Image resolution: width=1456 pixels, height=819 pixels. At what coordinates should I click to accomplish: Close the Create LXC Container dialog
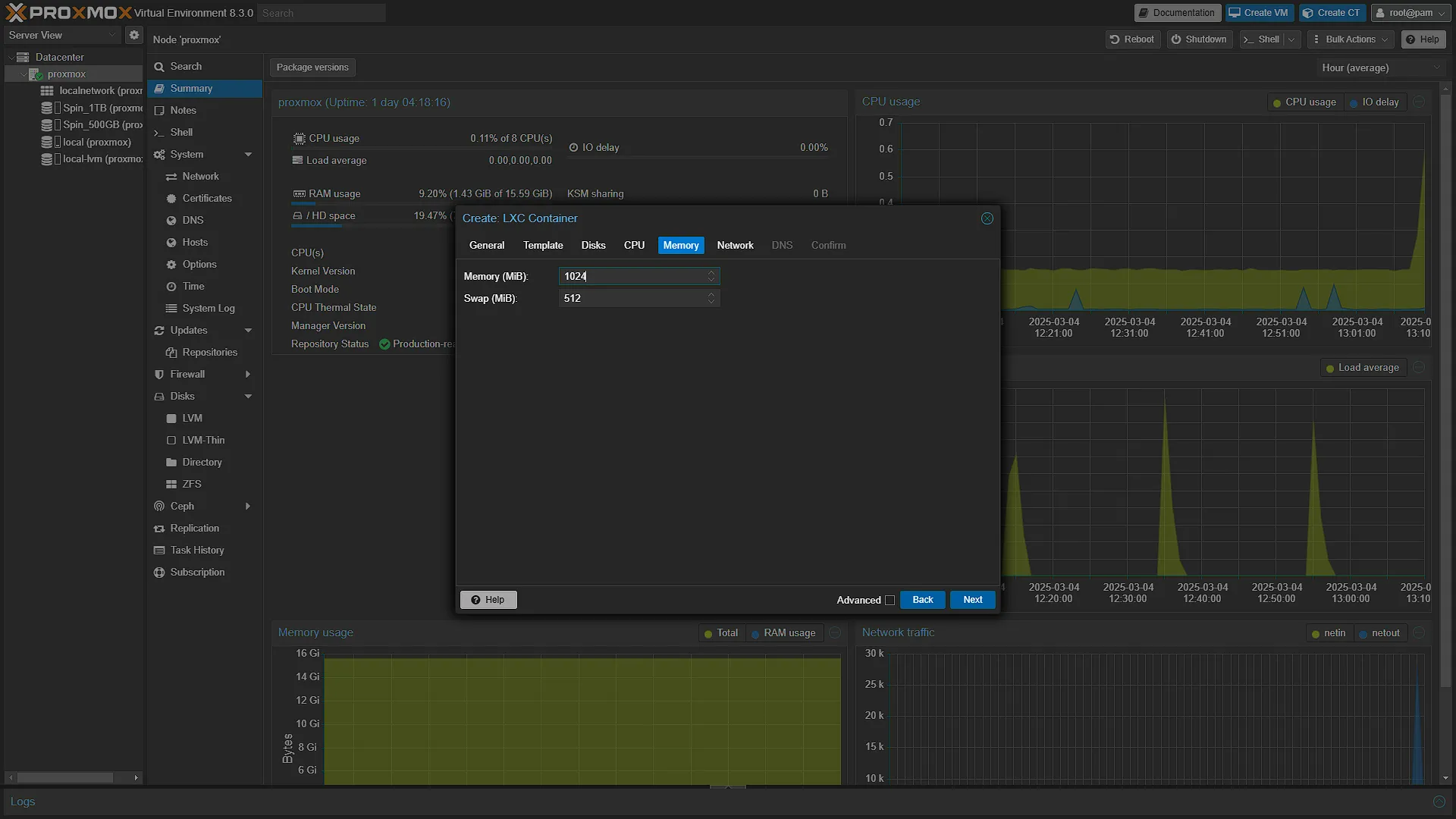987,218
